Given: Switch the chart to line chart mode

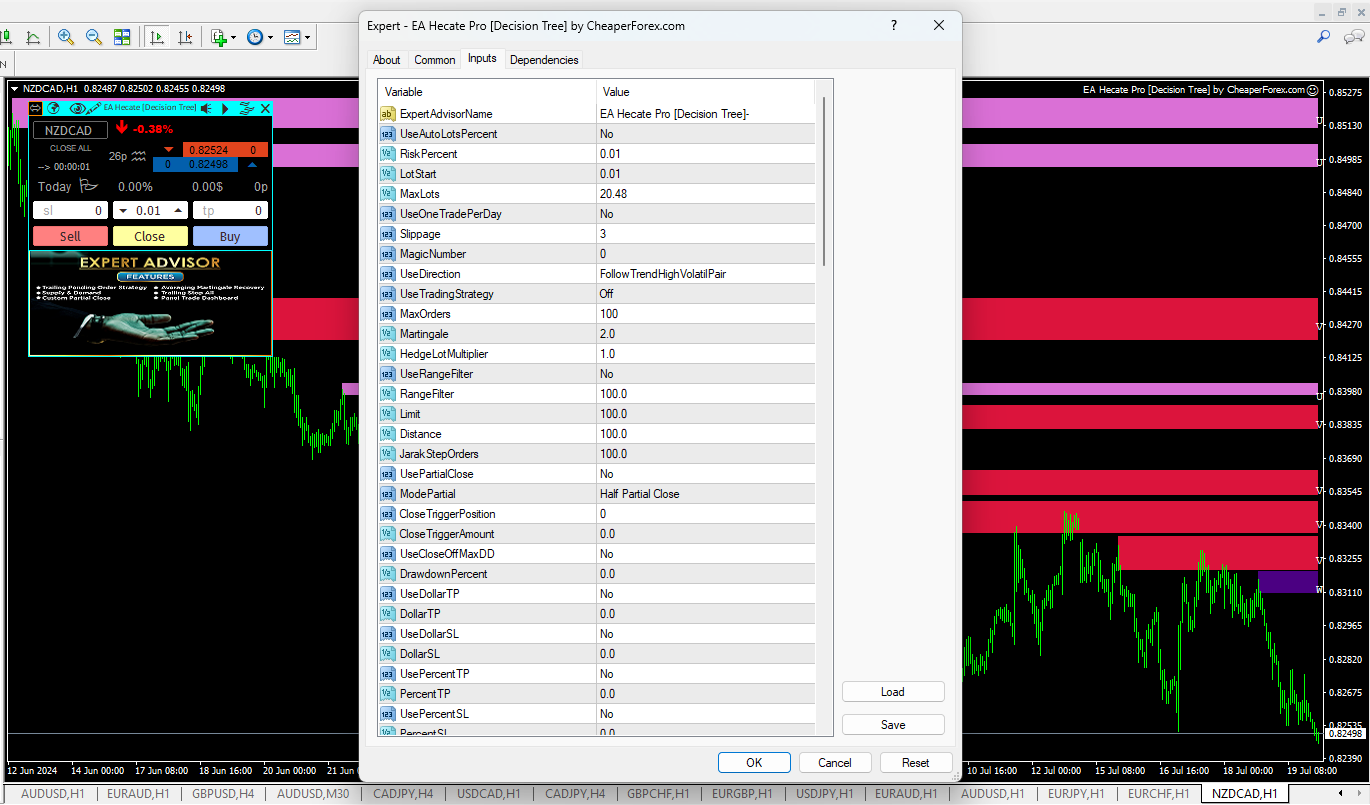Looking at the screenshot, I should 33,37.
